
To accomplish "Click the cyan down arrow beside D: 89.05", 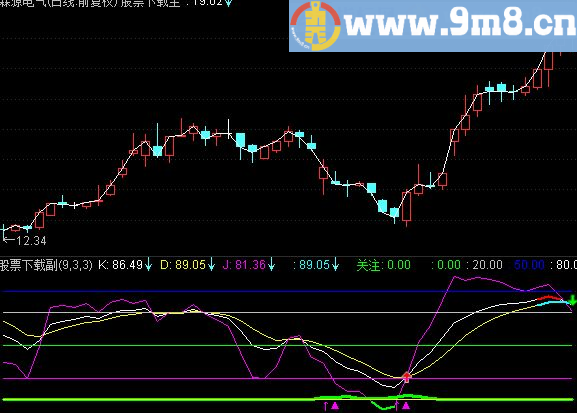I will pyautogui.click(x=211, y=264).
